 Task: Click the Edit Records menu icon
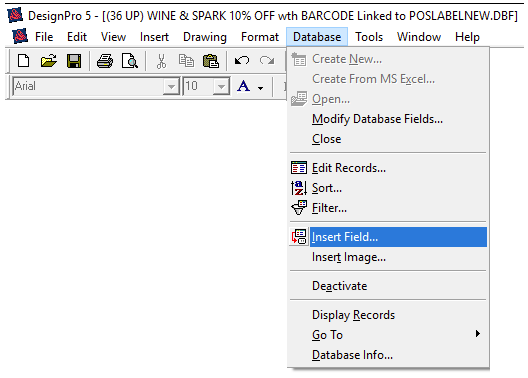(299, 168)
